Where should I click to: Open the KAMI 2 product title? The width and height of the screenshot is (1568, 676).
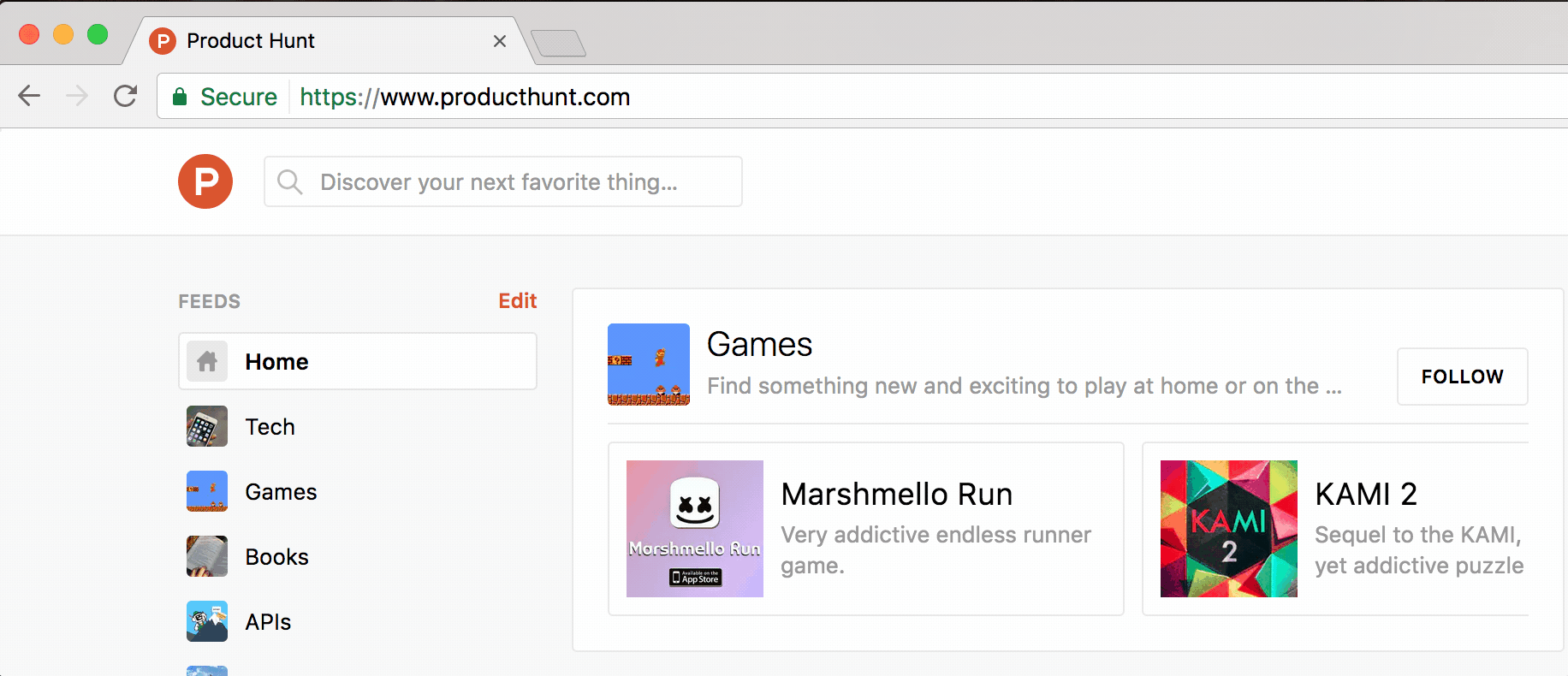(1366, 494)
